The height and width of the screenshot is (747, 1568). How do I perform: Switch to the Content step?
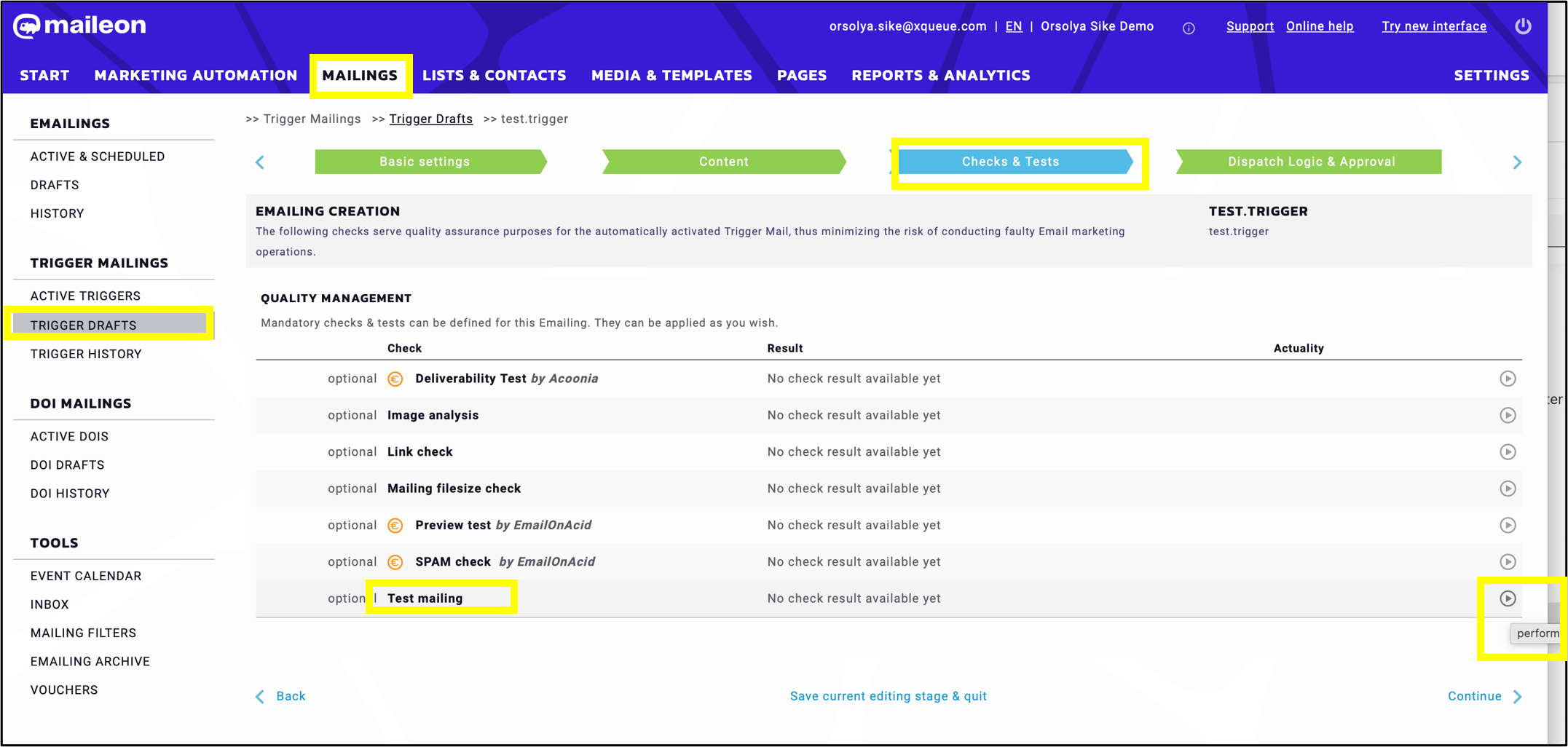coord(724,162)
